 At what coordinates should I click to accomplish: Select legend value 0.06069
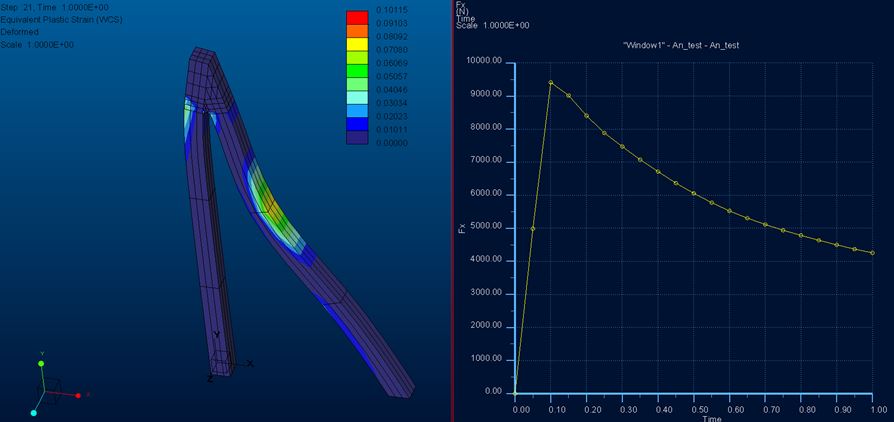tap(392, 63)
